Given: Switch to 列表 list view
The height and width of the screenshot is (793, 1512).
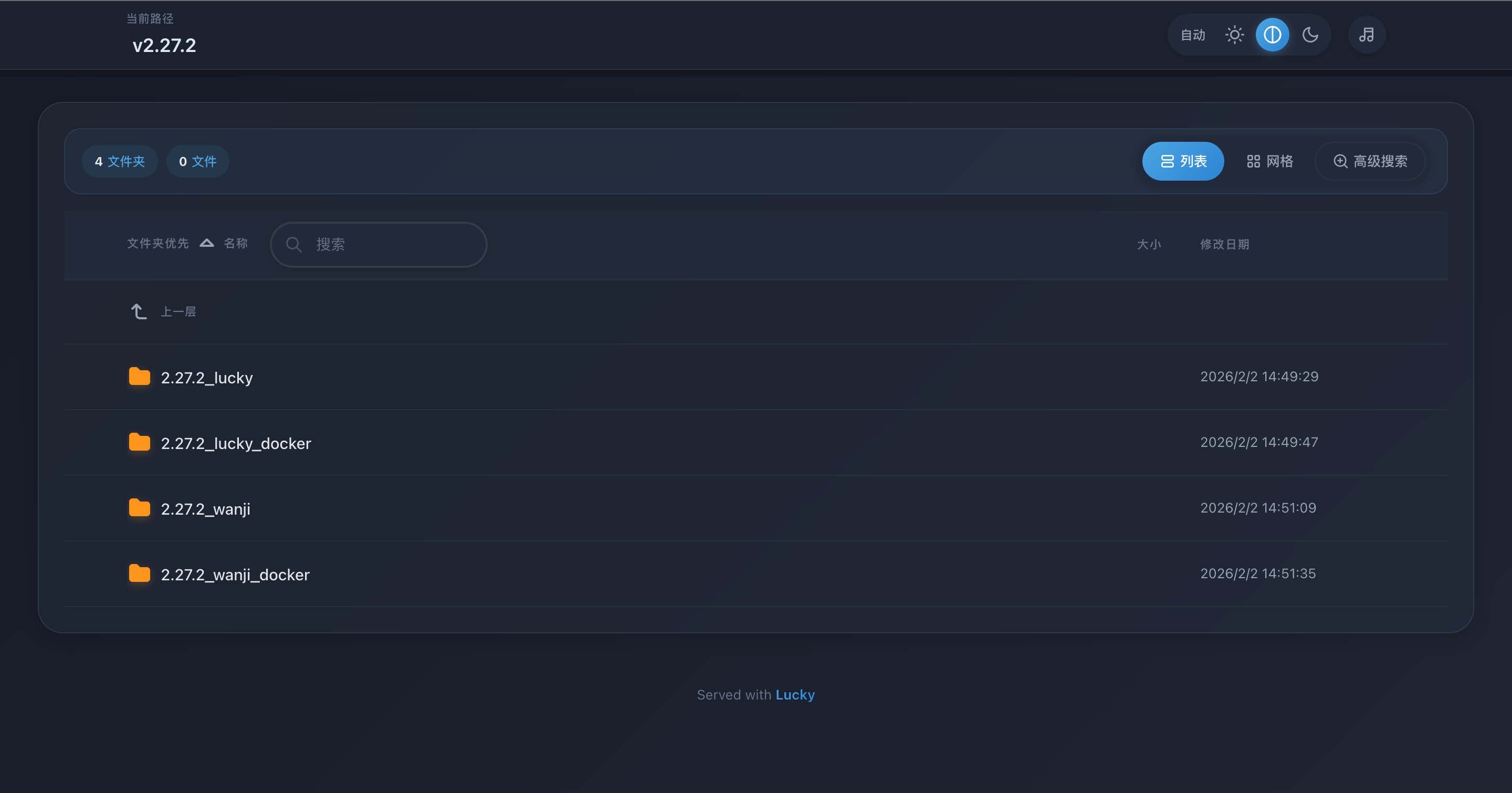Looking at the screenshot, I should [1183, 161].
